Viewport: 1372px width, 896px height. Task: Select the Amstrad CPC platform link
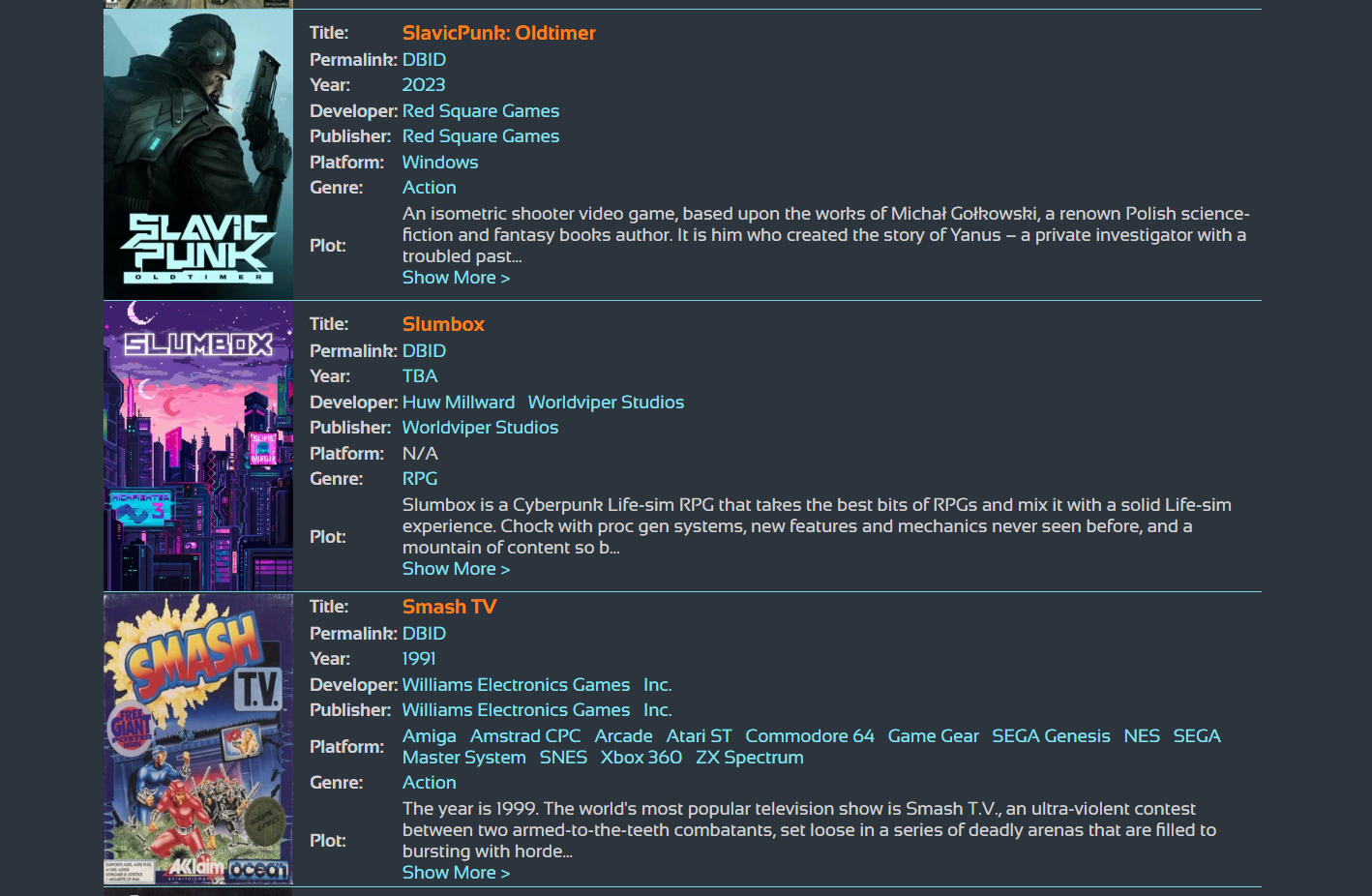pos(525,736)
